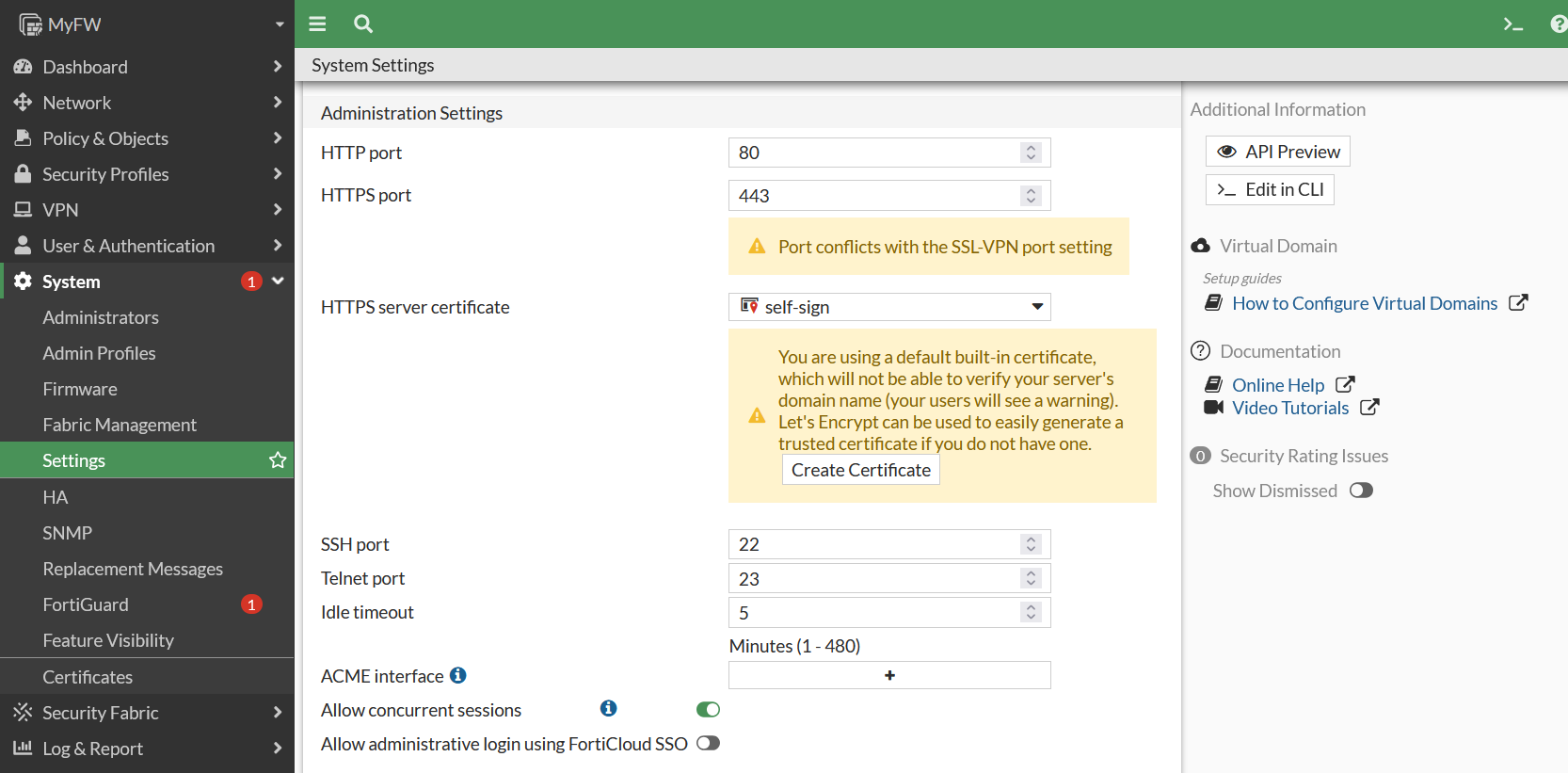Viewport: 1568px width, 773px height.
Task: Open the Video Tutorials link
Action: tap(1290, 408)
